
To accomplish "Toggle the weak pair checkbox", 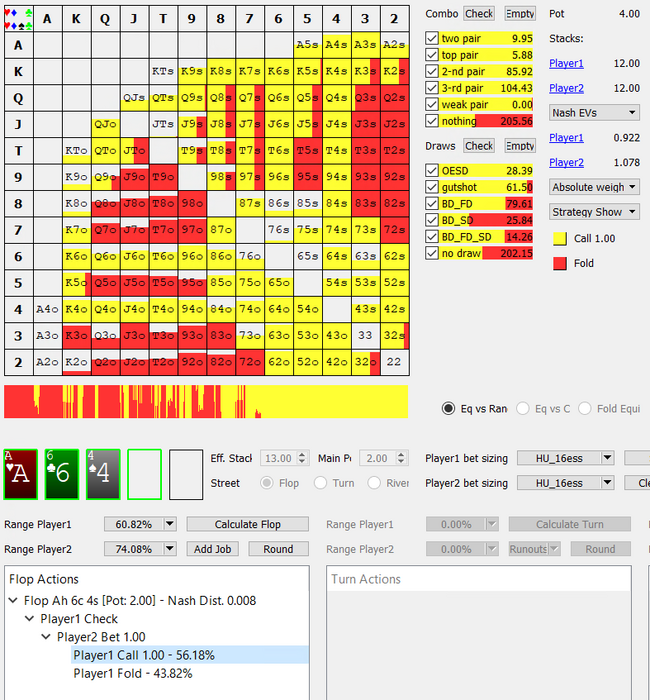I will coord(432,104).
